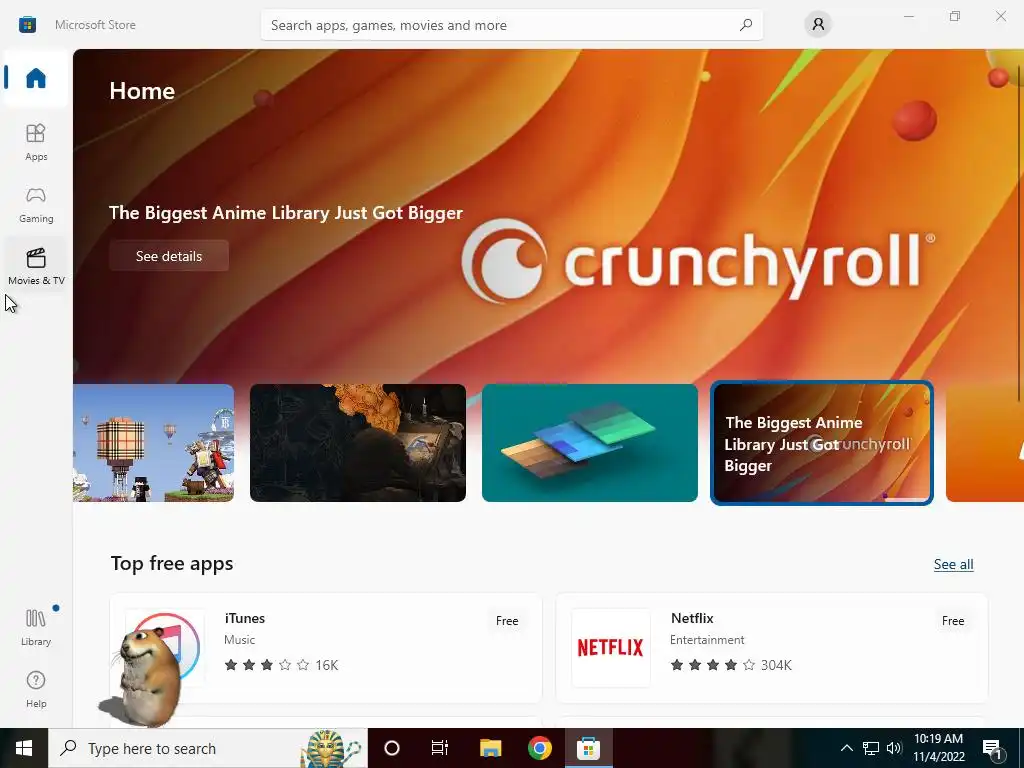Select the teal color layers carousel thumbnail
The height and width of the screenshot is (768, 1024).
click(590, 443)
